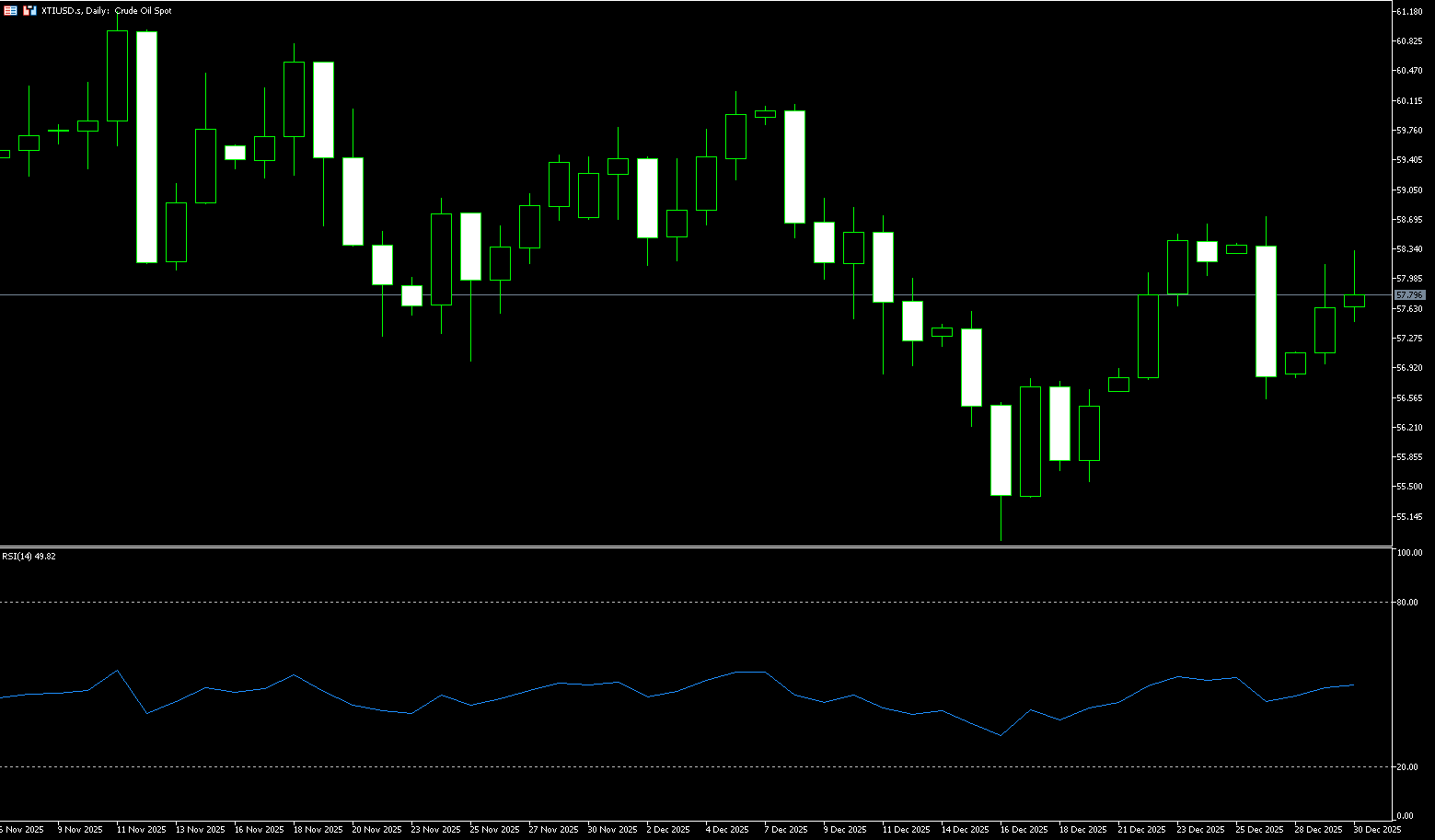Screen dimensions: 1435x840
Task: Click the 55.145 price axis label
Action: [1409, 517]
